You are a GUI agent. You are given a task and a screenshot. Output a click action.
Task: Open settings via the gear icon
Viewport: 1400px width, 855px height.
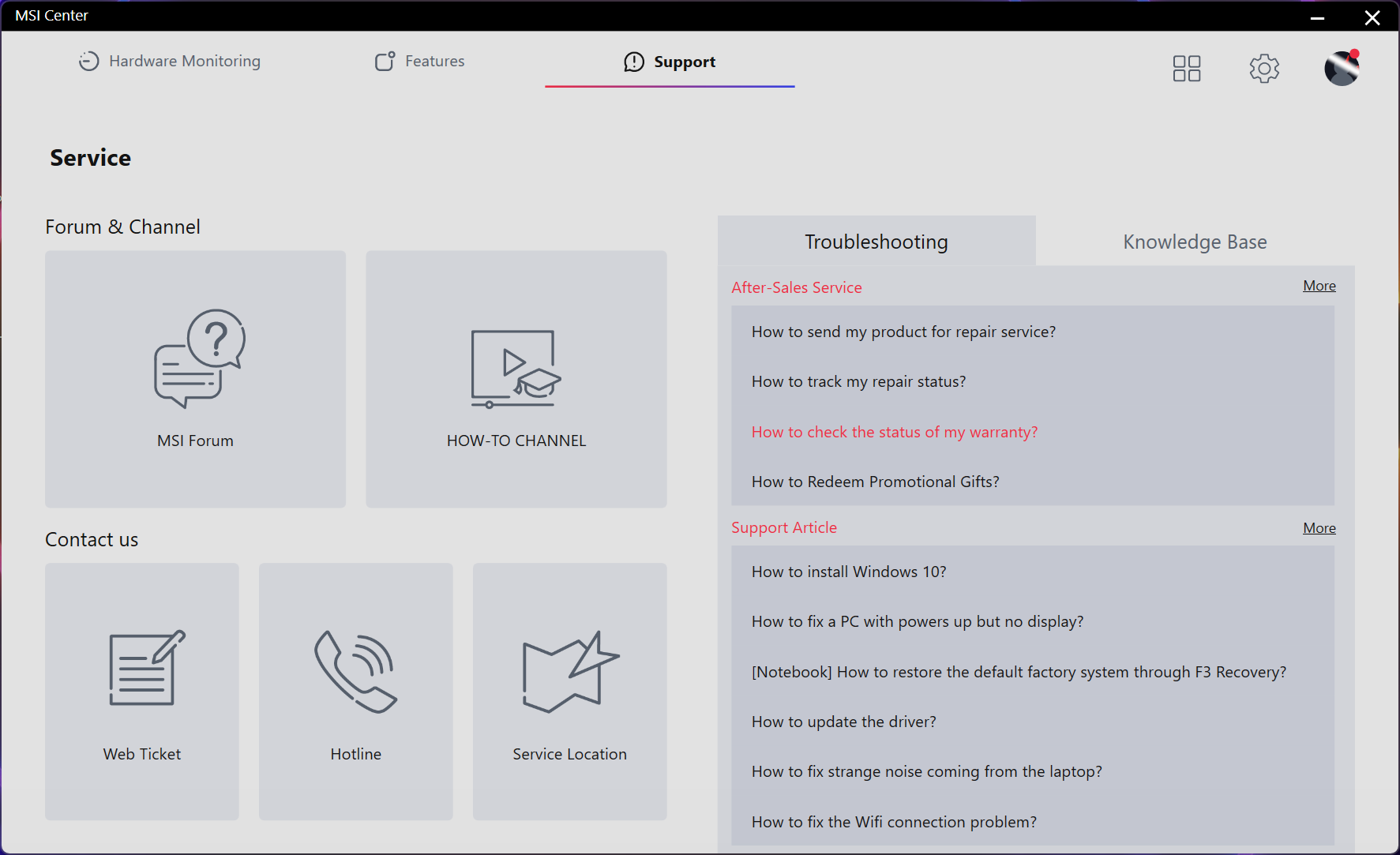click(x=1264, y=69)
